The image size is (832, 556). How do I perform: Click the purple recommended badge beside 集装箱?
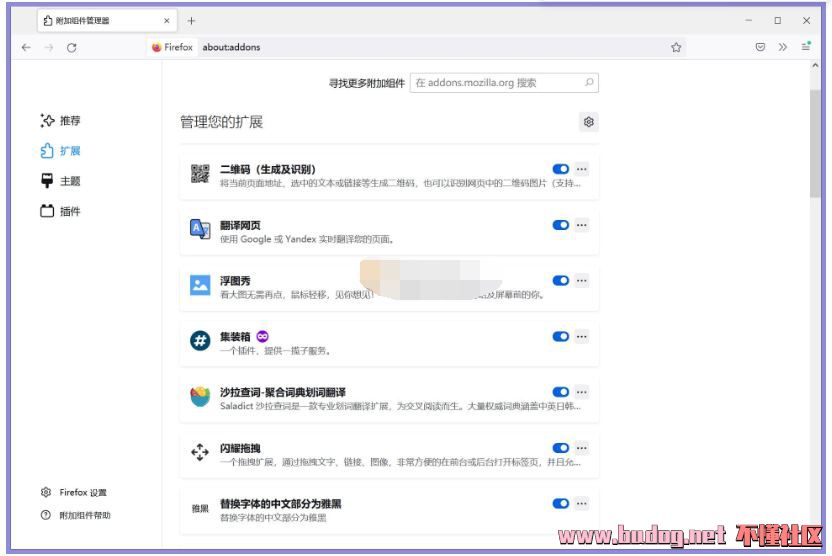[x=262, y=336]
